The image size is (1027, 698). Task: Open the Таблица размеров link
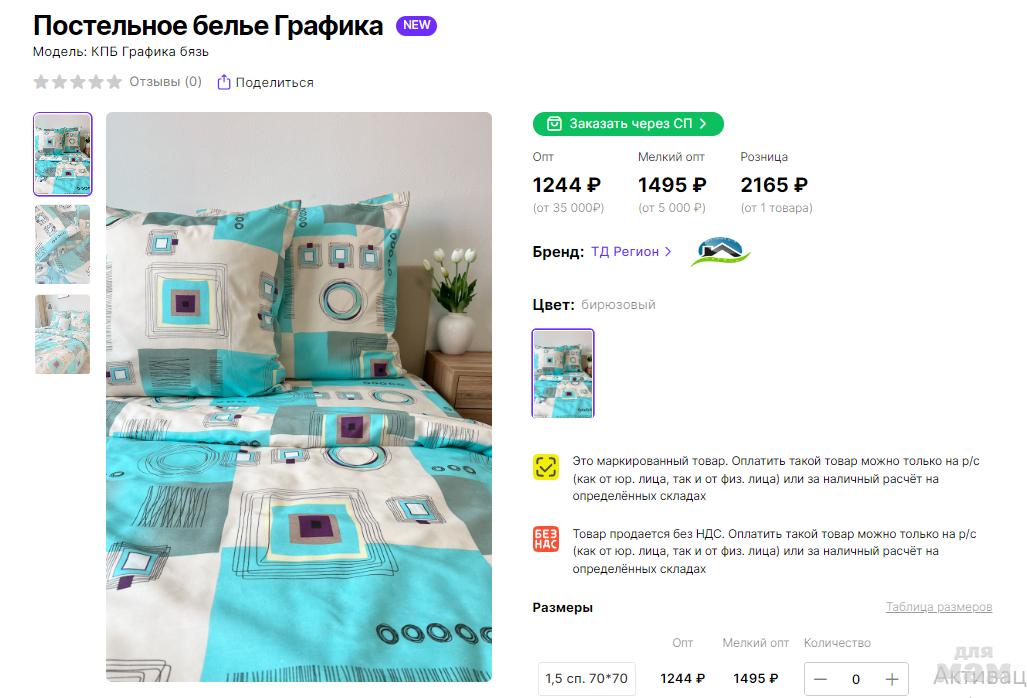[x=939, y=607]
